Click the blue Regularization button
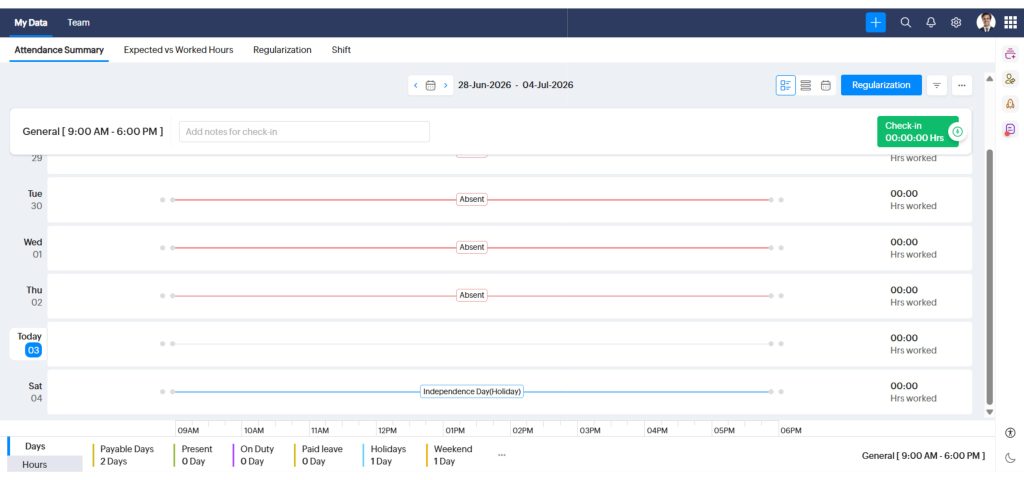 click(881, 85)
